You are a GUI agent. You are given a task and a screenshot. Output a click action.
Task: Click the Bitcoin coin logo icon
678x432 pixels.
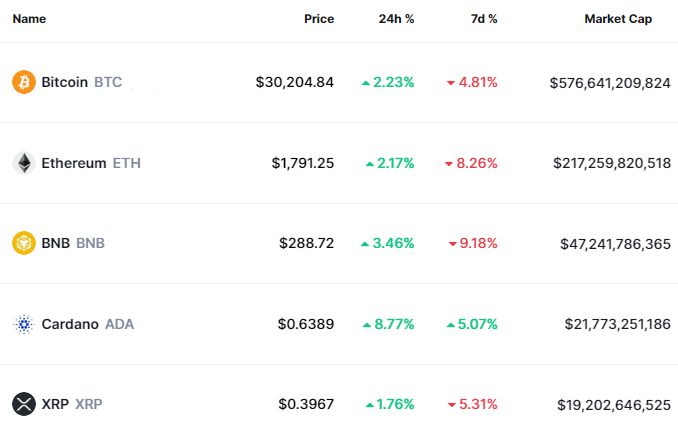click(x=23, y=82)
